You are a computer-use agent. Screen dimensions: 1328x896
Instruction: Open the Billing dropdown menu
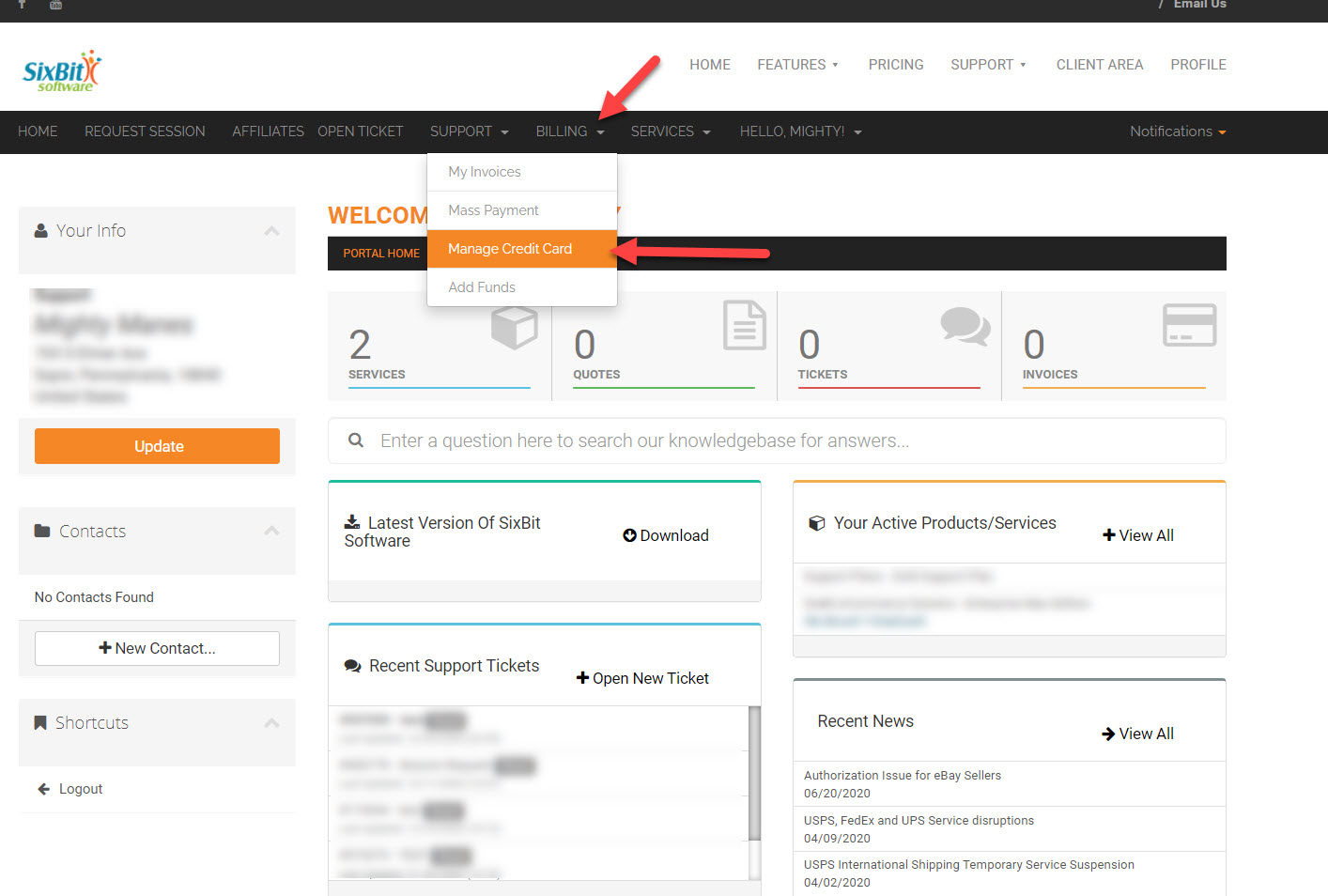(570, 131)
